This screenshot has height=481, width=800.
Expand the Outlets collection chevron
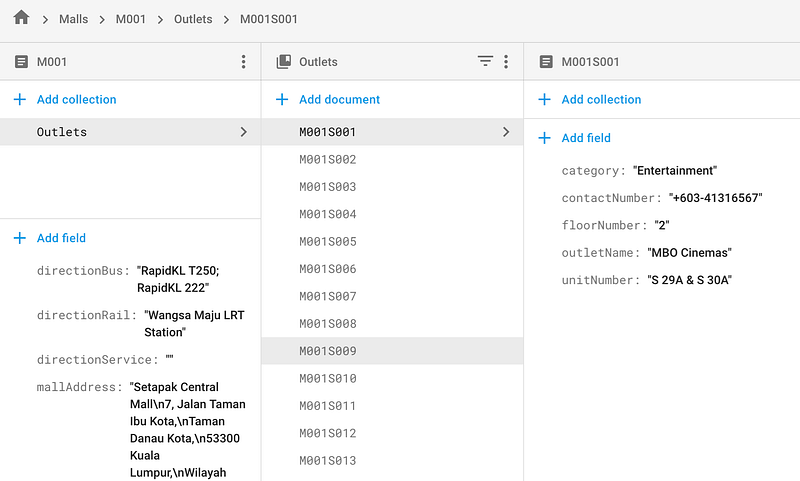(x=243, y=132)
